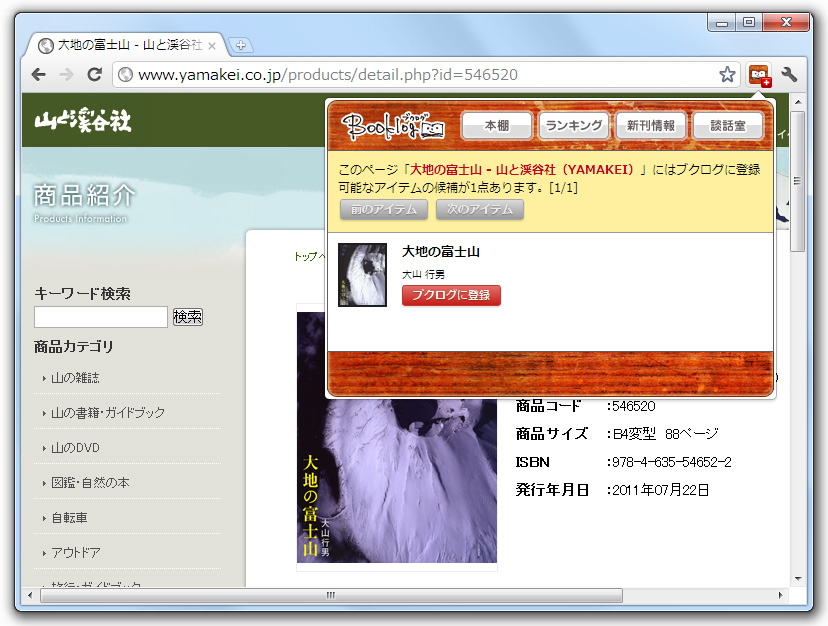Image resolution: width=828 pixels, height=626 pixels.
Task: Click the 次のアイテム button
Action: (x=479, y=209)
